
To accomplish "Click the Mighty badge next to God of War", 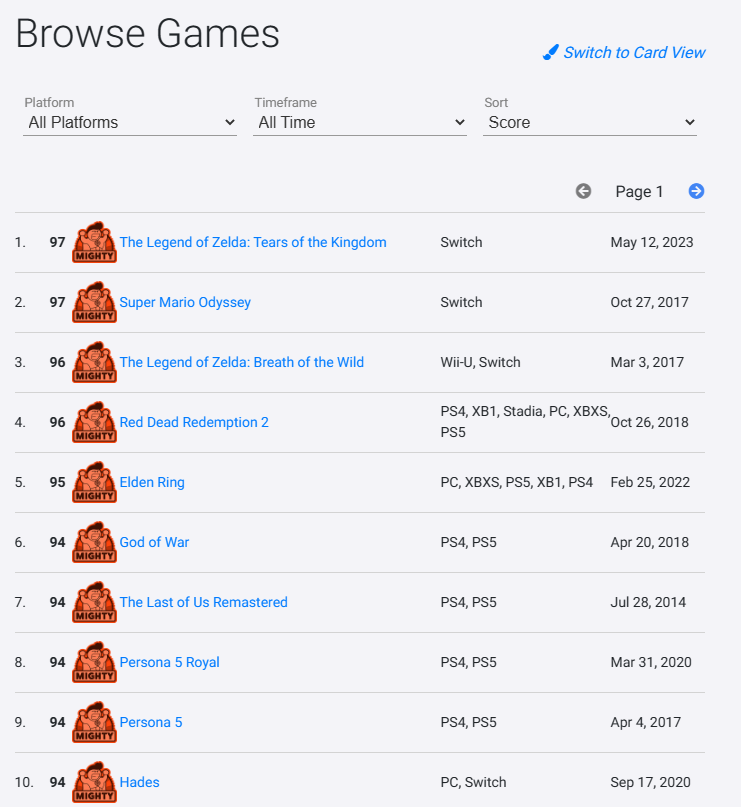I will click(95, 542).
